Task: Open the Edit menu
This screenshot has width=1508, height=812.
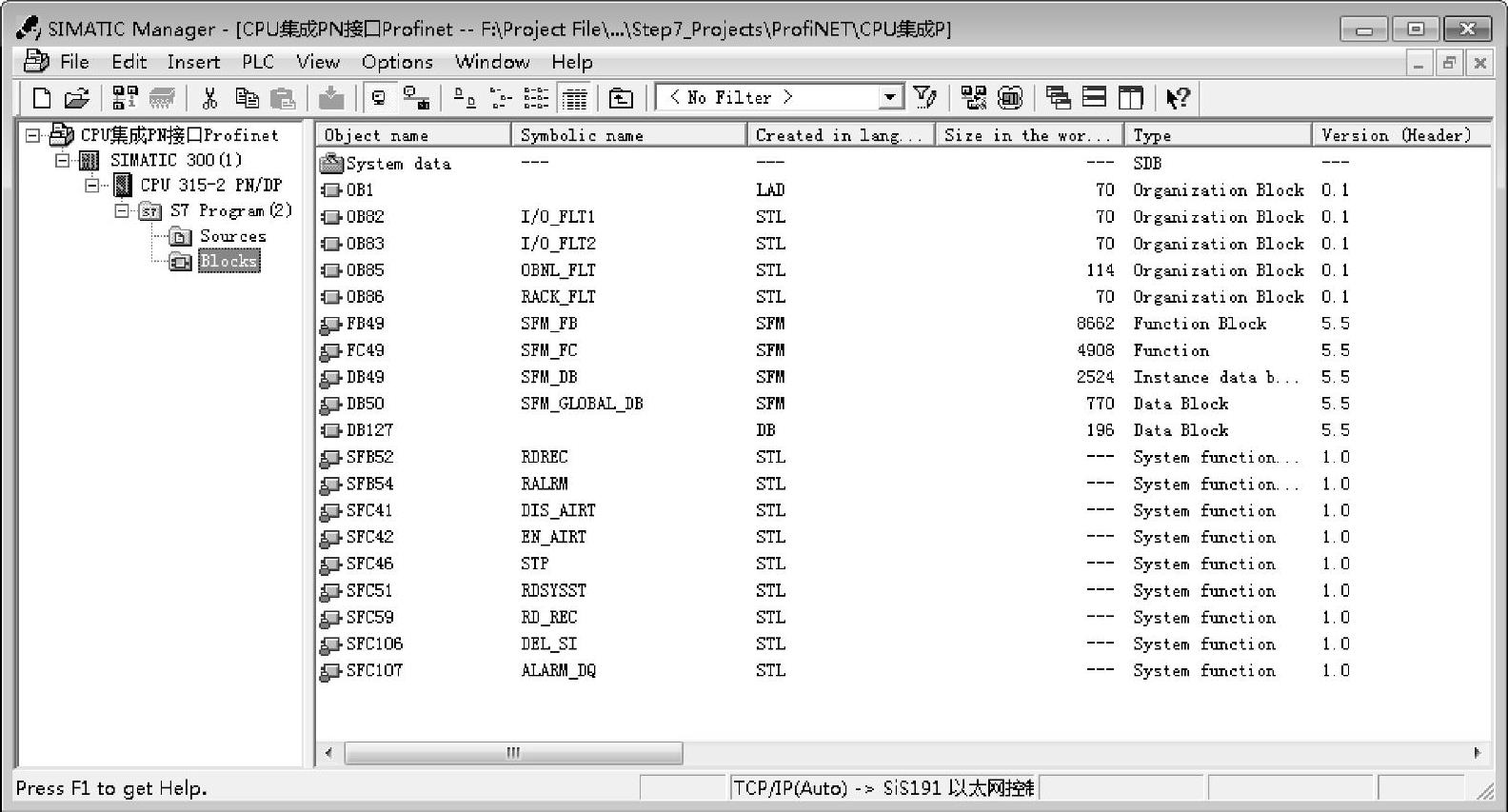Action: point(129,62)
